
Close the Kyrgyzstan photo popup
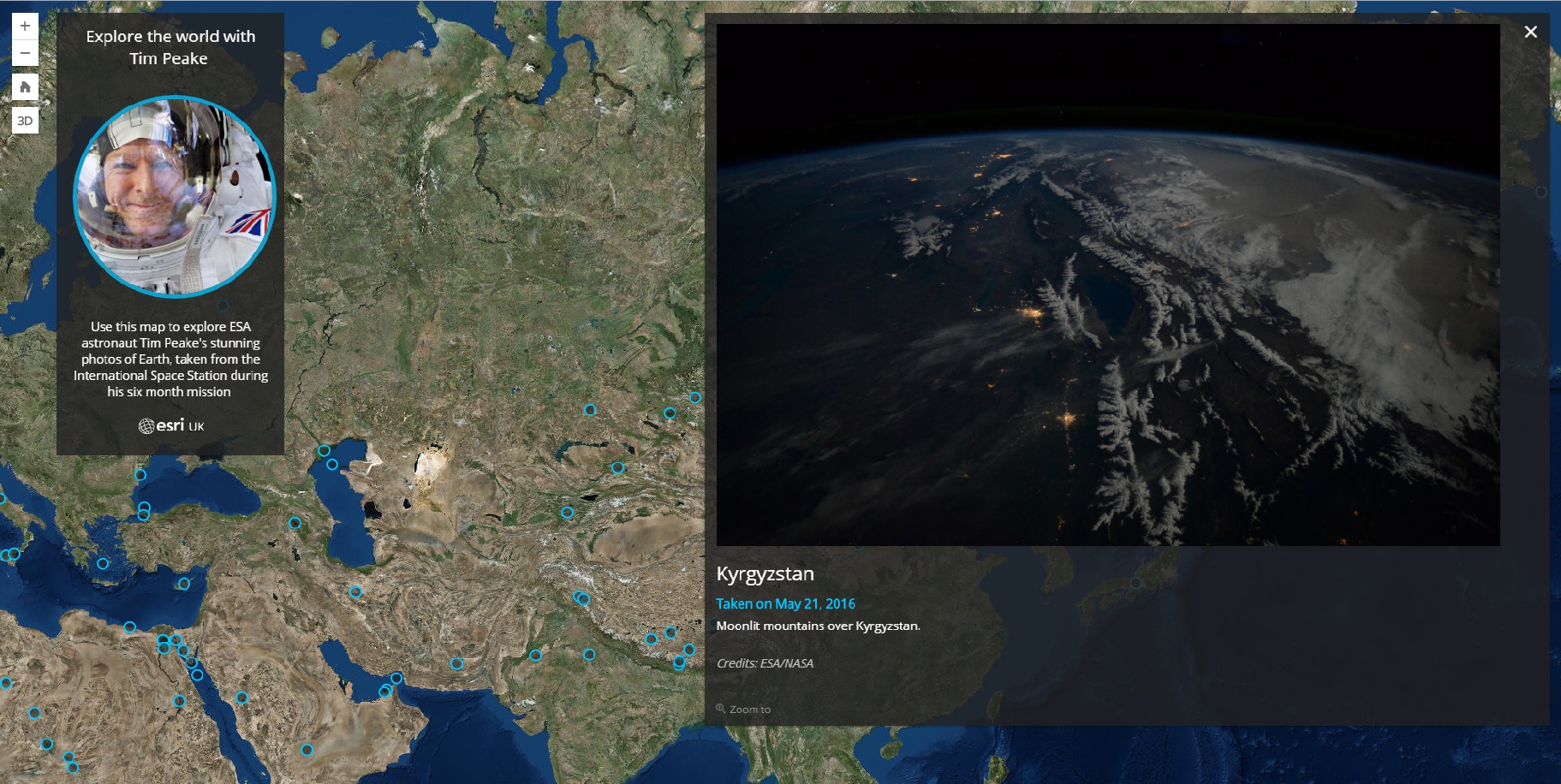[x=1530, y=33]
